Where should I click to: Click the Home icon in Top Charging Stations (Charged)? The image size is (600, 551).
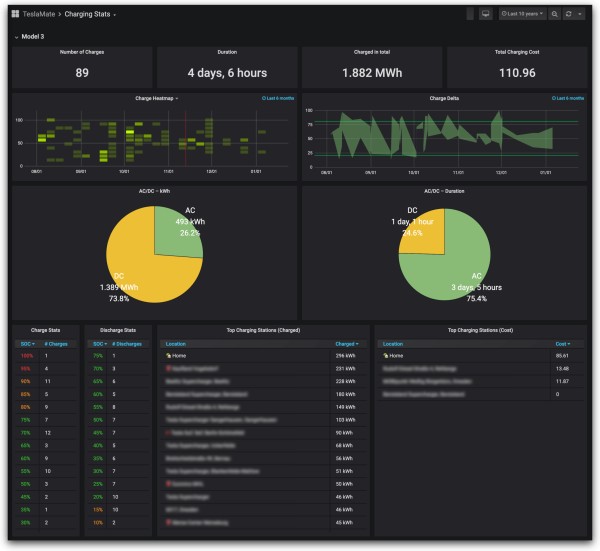tap(168, 355)
